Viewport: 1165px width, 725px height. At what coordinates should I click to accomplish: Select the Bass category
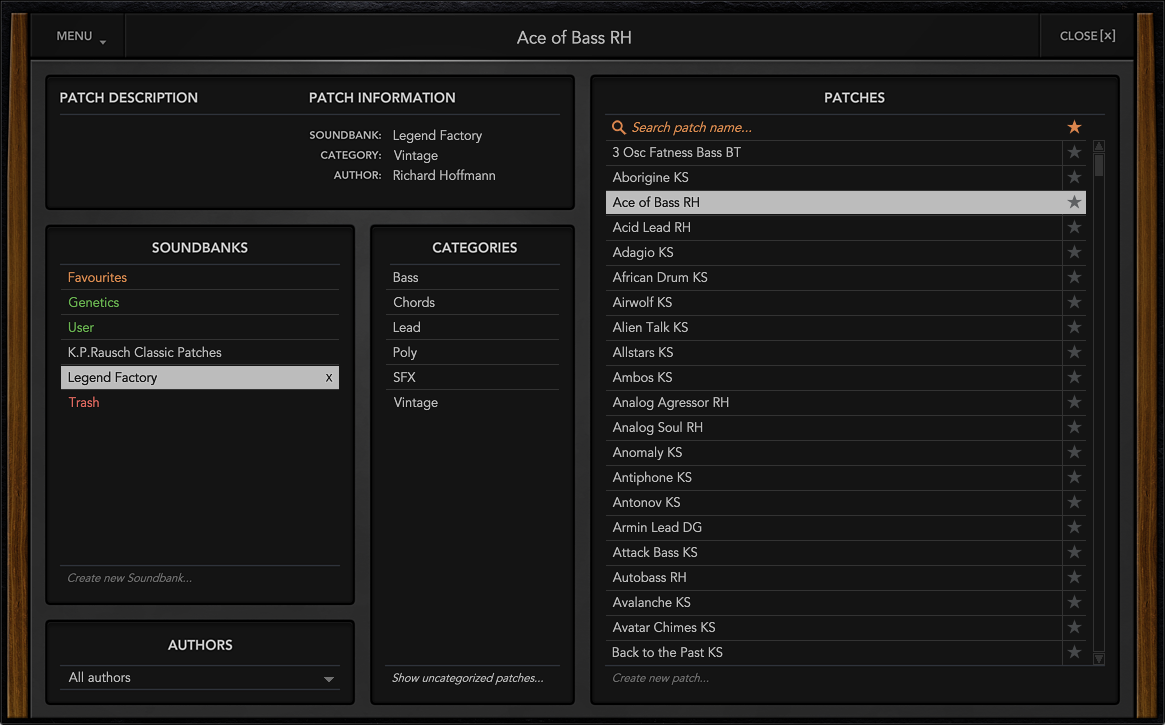tap(406, 277)
